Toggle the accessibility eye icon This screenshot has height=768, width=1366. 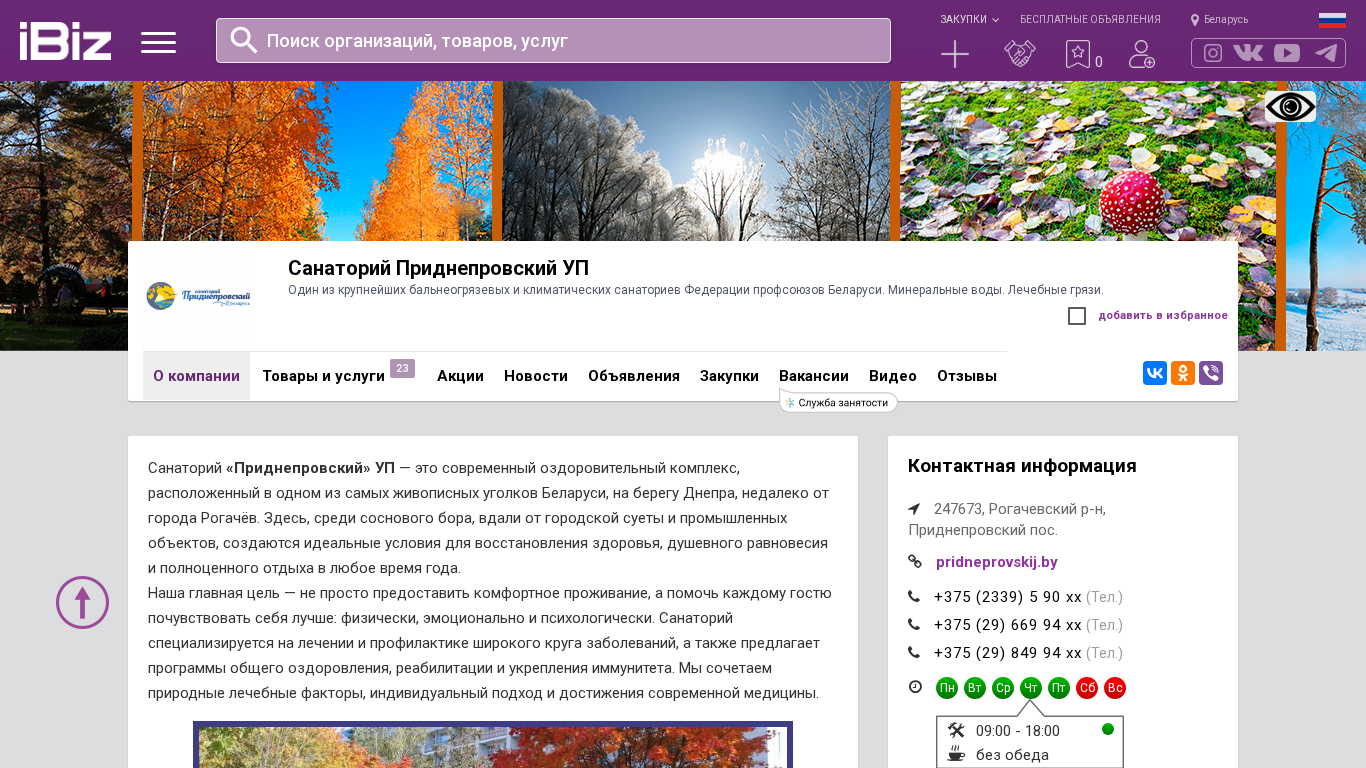click(x=1290, y=107)
